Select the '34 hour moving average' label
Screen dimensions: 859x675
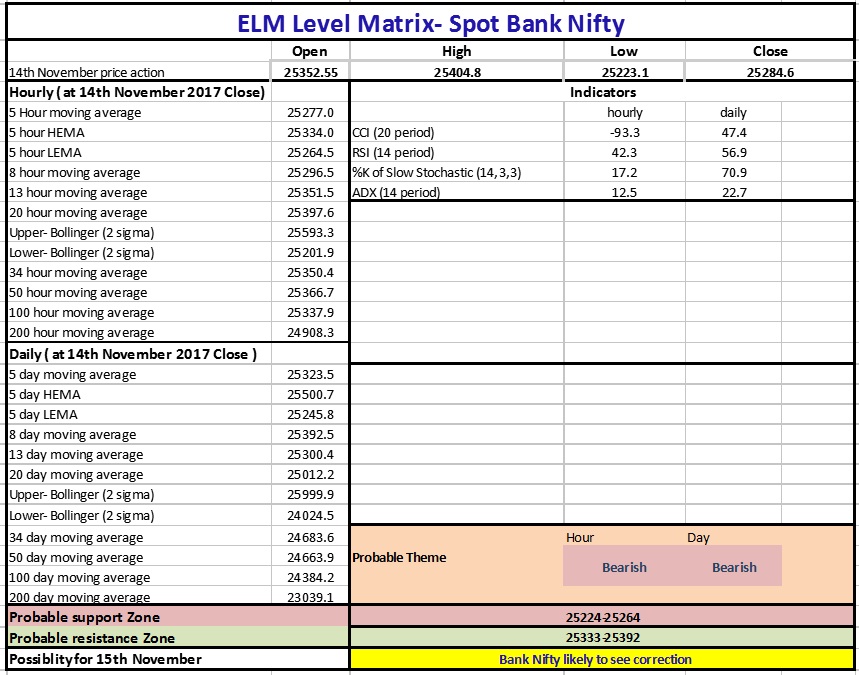point(78,272)
